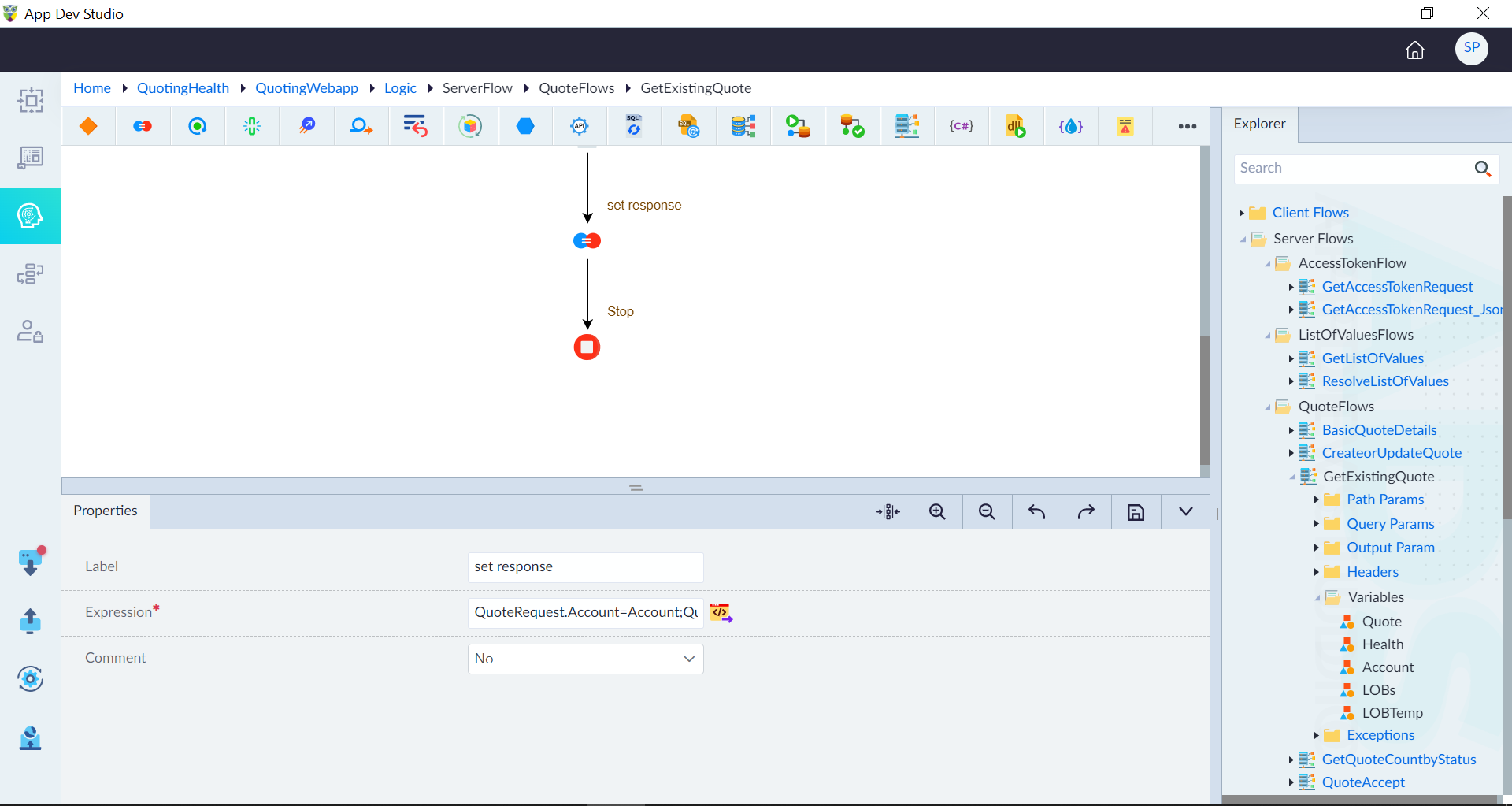
Task: Collapse the Properties panel chevron
Action: click(x=1185, y=512)
